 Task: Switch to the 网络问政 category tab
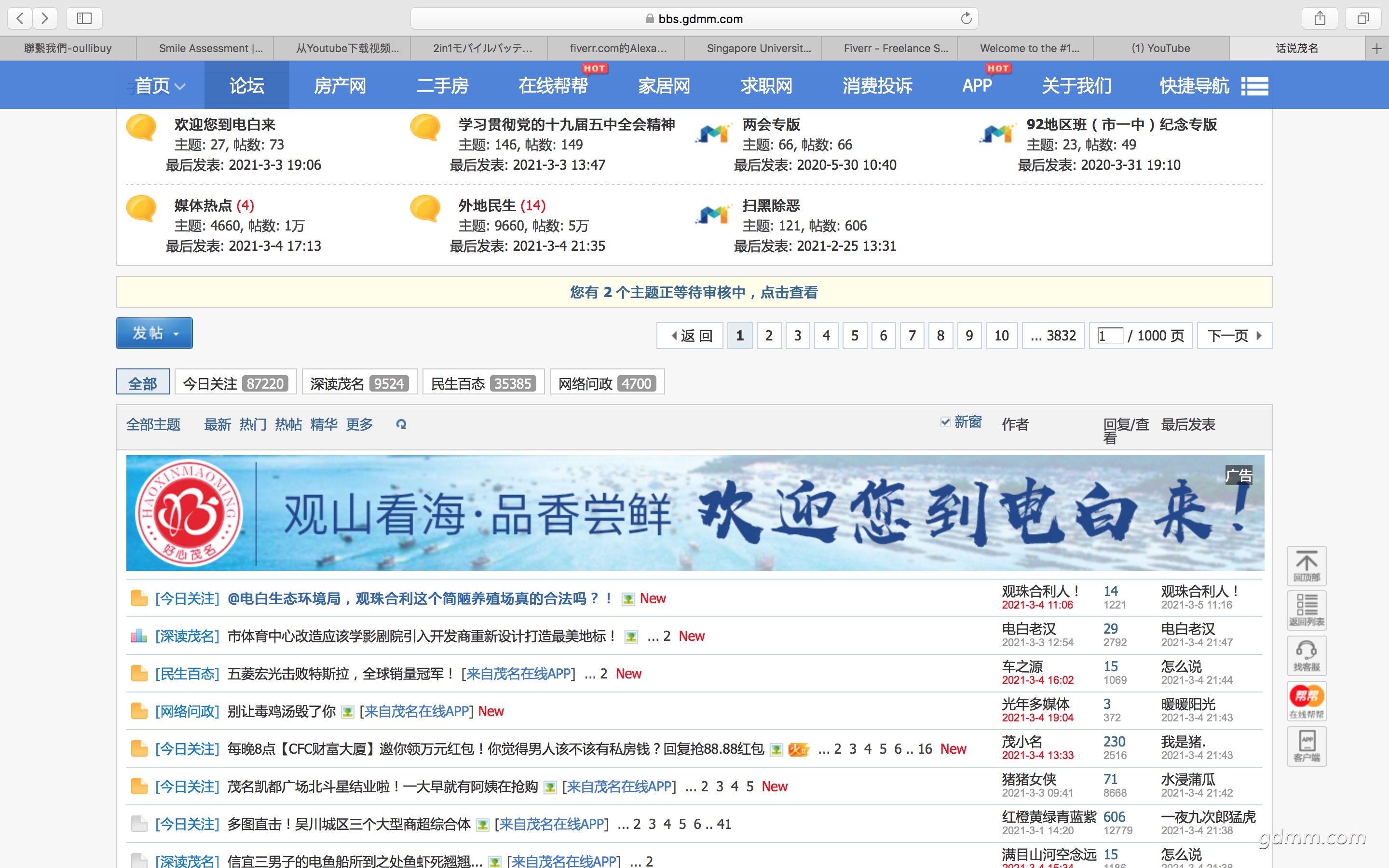tap(607, 382)
